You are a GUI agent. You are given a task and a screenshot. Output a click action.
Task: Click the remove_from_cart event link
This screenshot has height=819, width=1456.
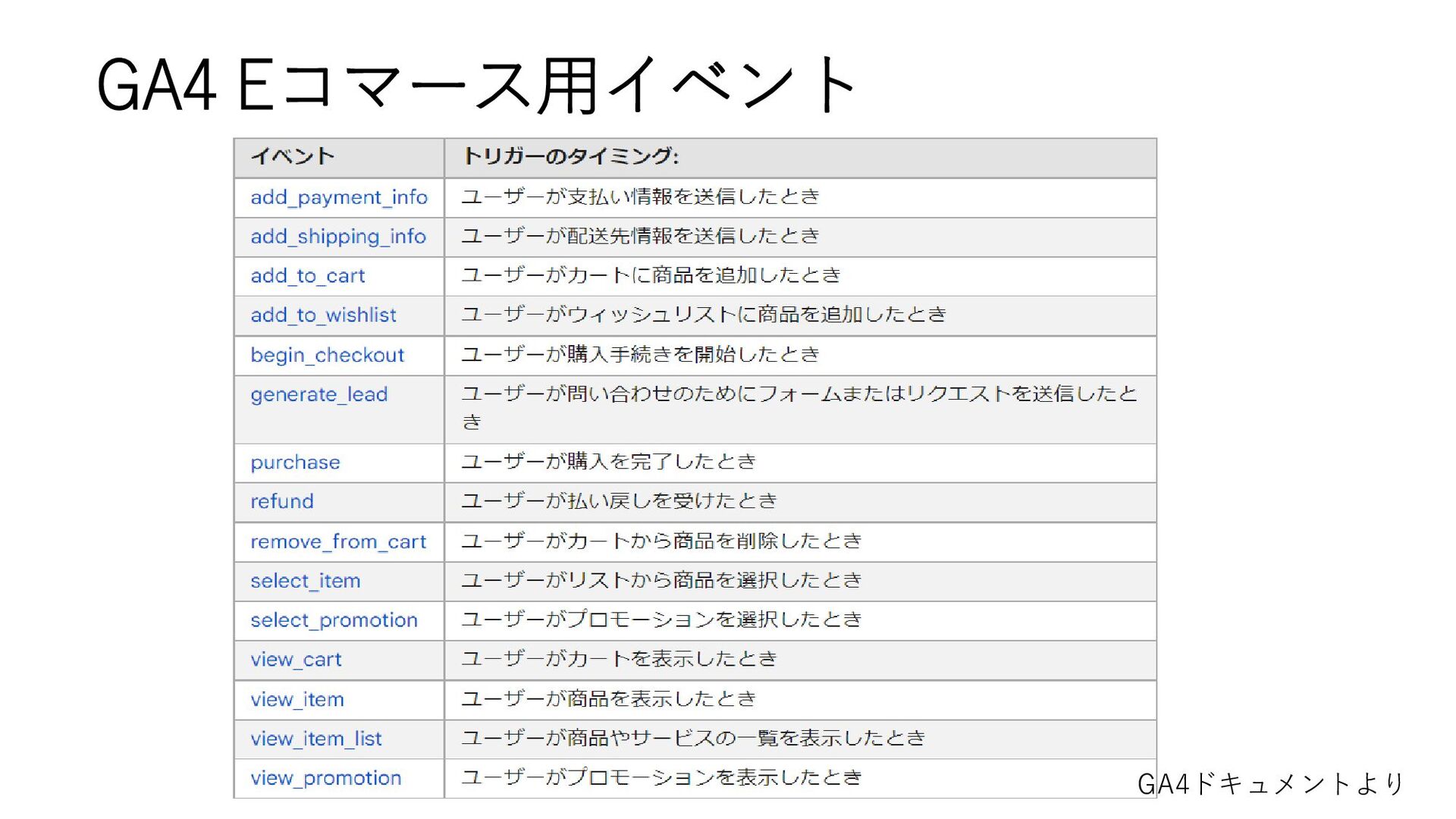click(x=338, y=541)
